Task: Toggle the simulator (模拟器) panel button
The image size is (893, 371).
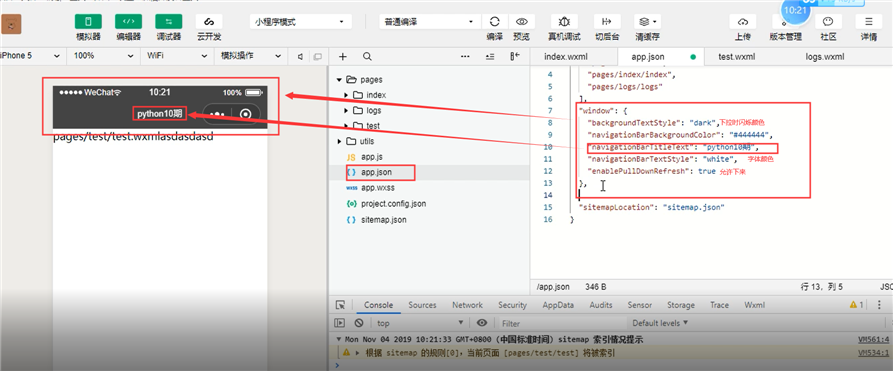Action: pos(88,22)
